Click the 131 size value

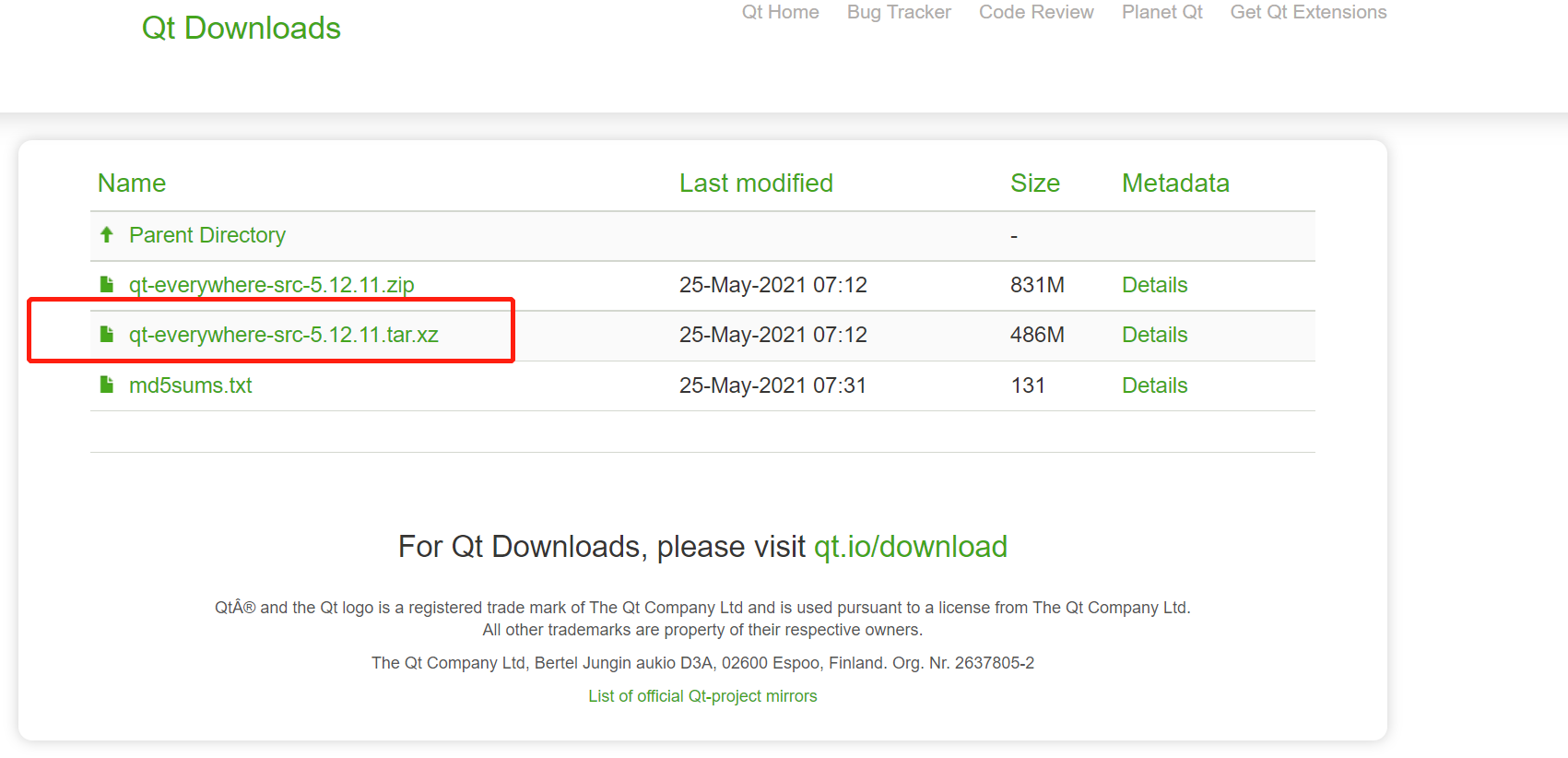1028,385
